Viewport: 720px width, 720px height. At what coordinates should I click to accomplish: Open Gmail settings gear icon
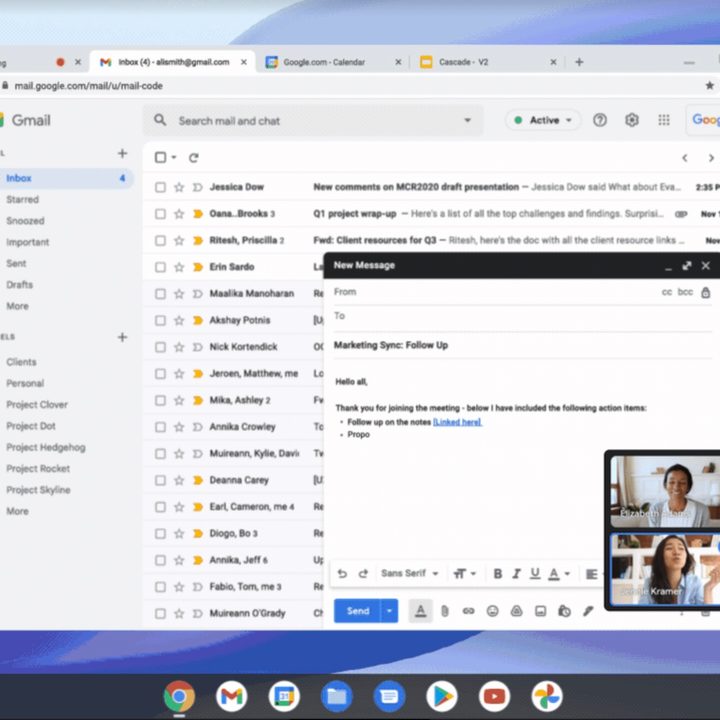(632, 120)
